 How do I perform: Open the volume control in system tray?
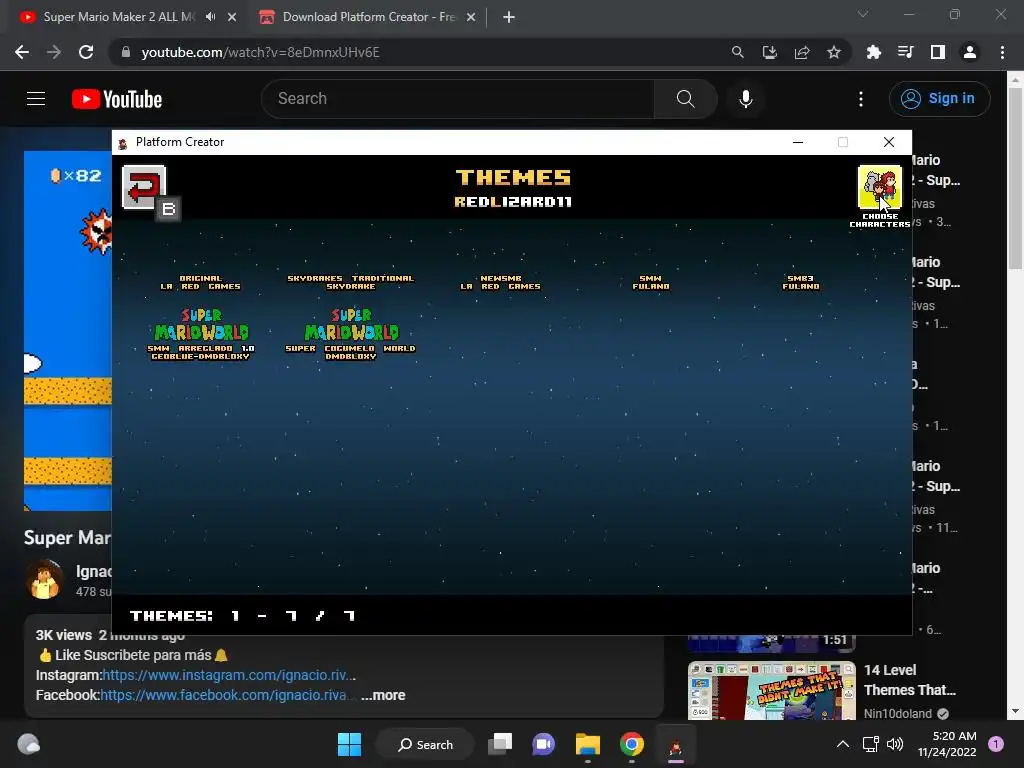click(x=895, y=744)
